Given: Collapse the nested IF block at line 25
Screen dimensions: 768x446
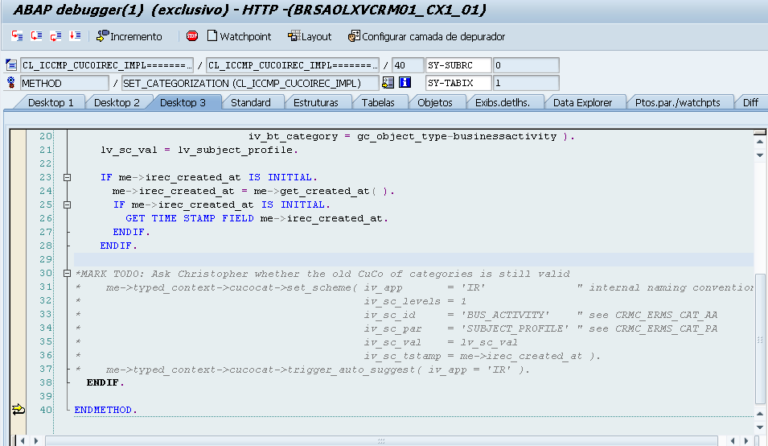Looking at the screenshot, I should [67, 204].
